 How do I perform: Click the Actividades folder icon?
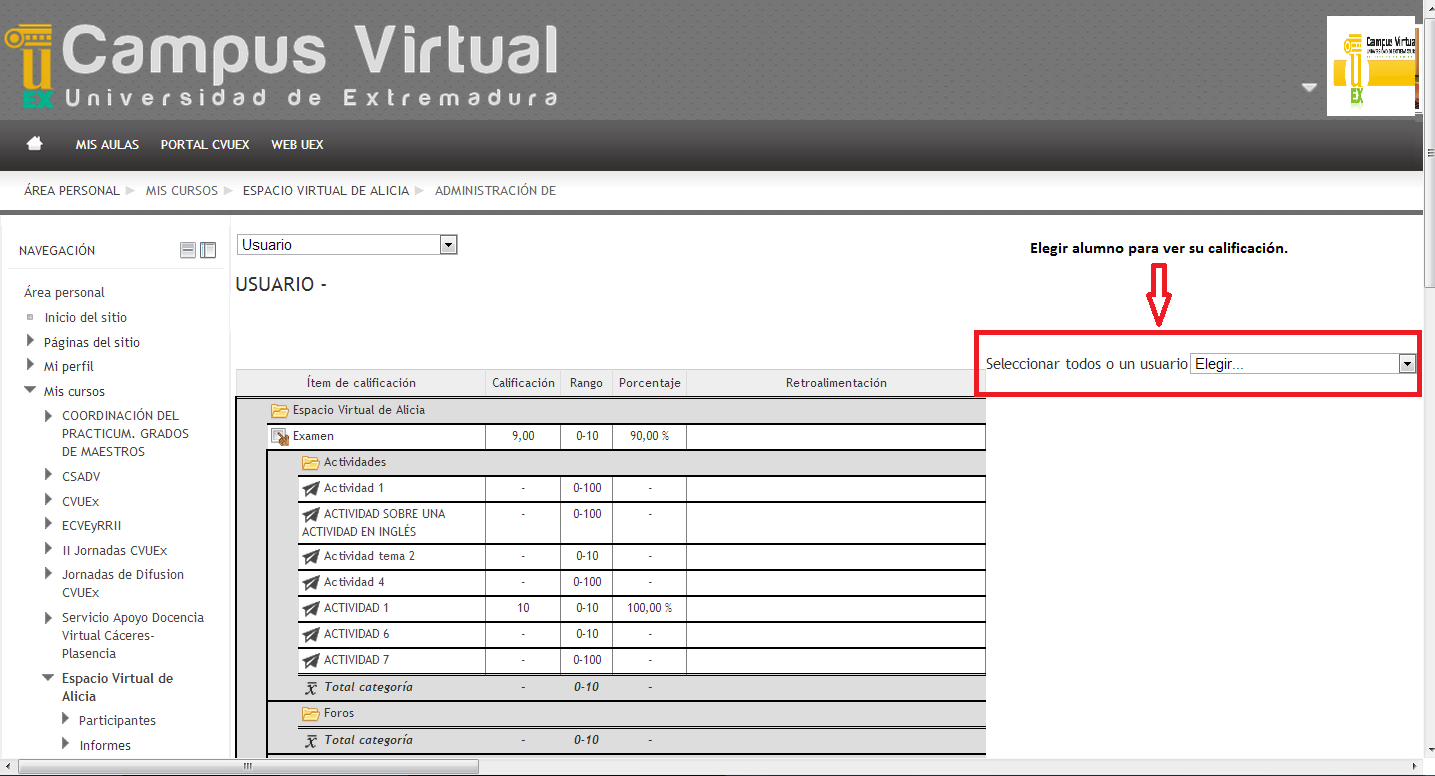coord(311,462)
